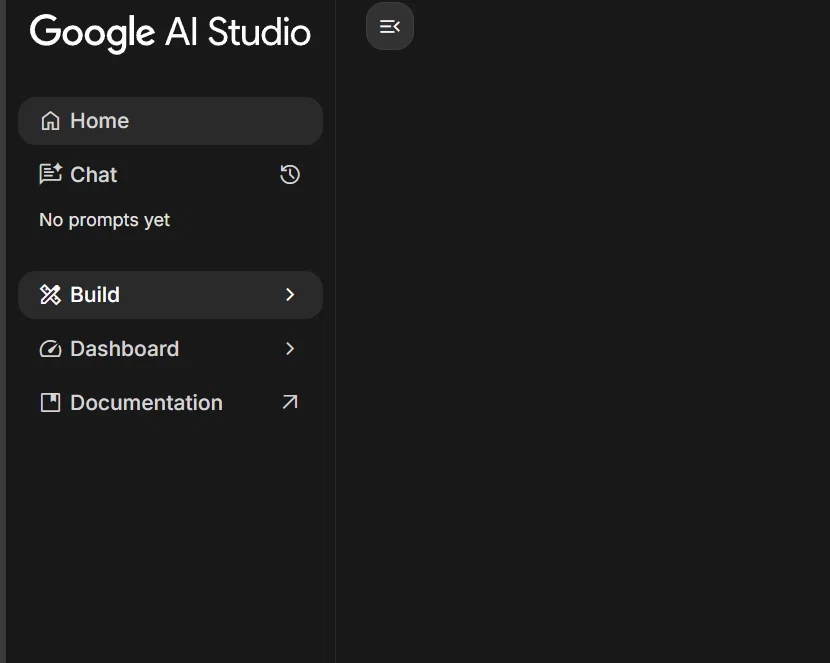Click the Google AI Studio logo
The height and width of the screenshot is (663, 830).
coord(170,33)
